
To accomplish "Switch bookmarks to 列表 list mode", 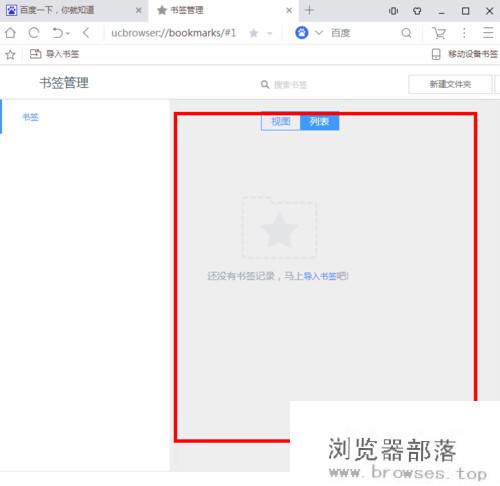I will point(319,121).
